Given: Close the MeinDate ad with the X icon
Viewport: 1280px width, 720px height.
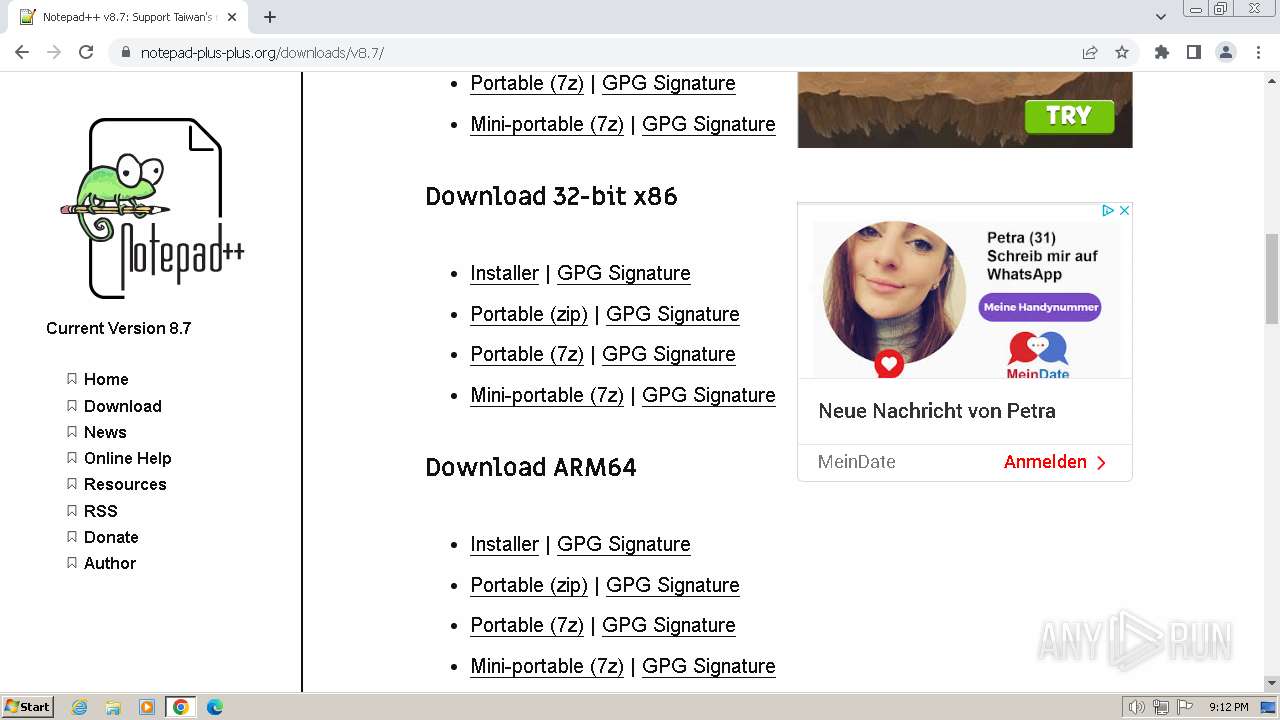Looking at the screenshot, I should tap(1124, 210).
